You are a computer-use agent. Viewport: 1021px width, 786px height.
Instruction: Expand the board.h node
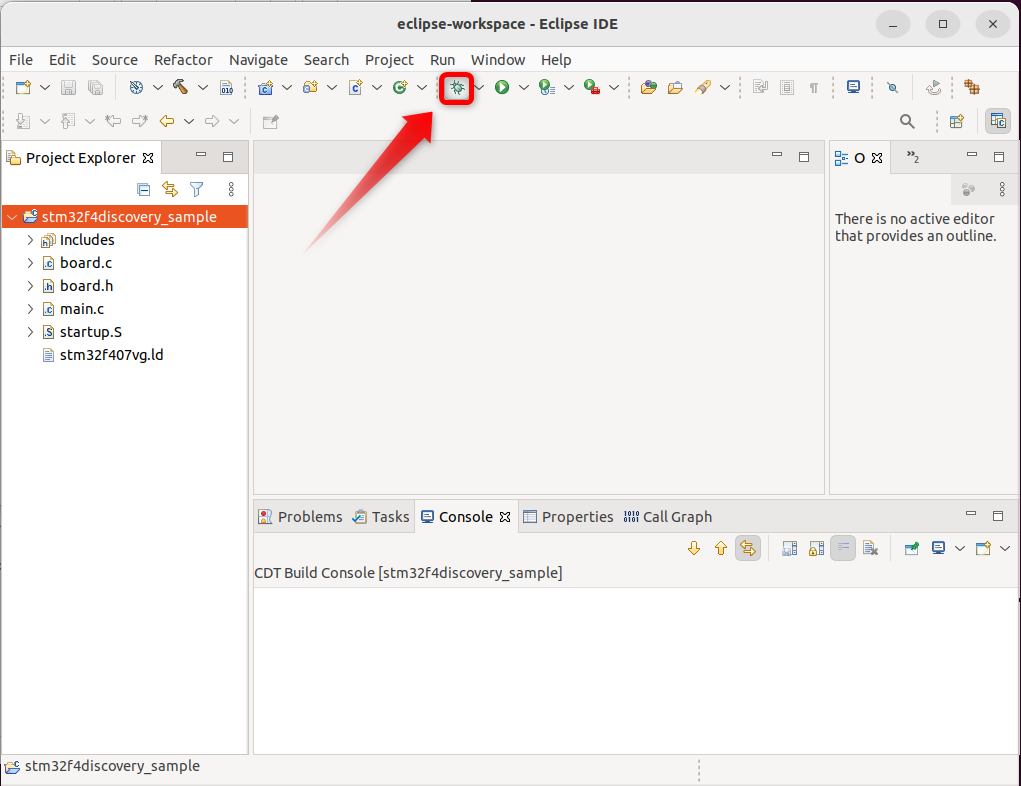30,286
